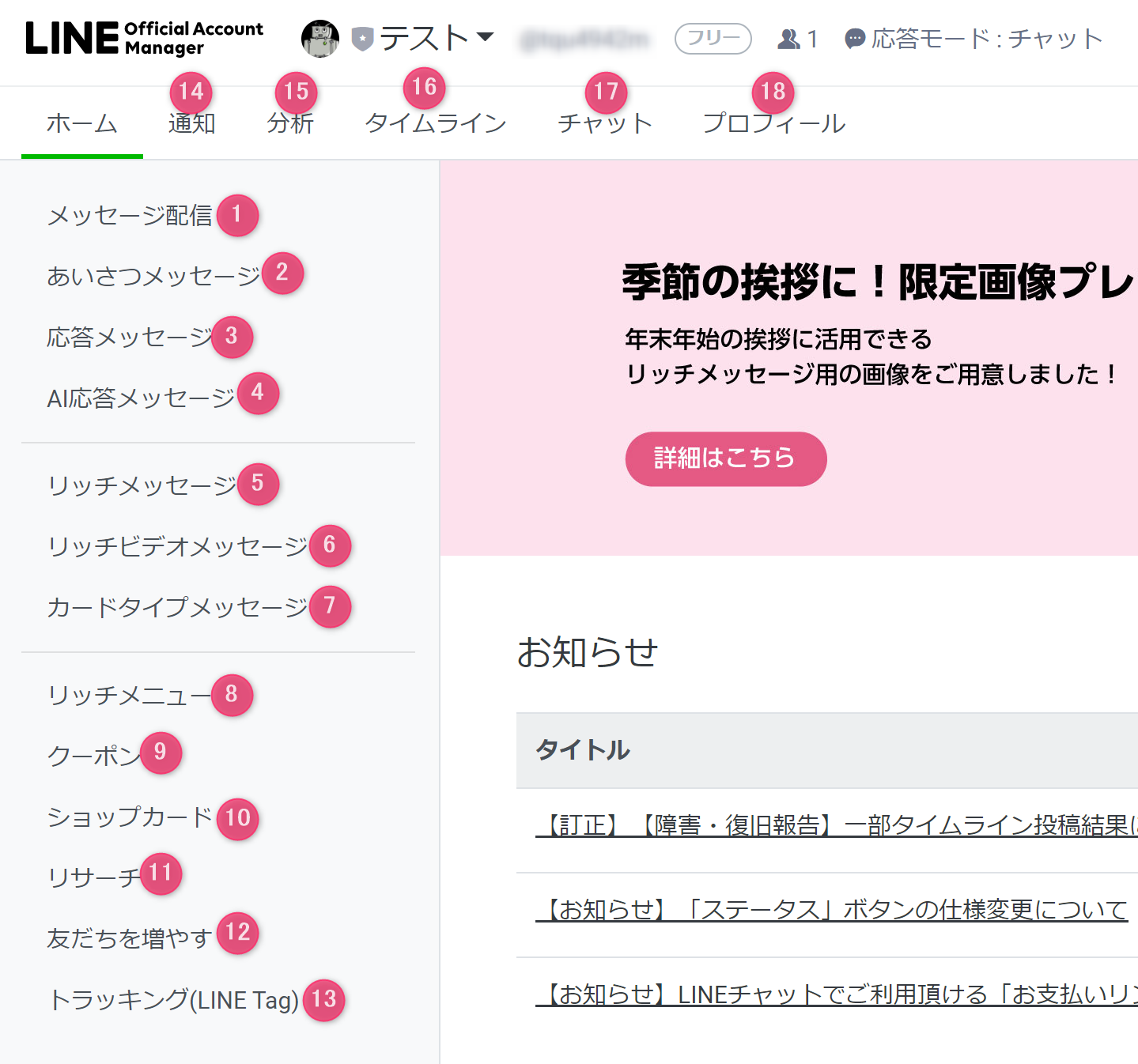Click the フリー plan badge

713,38
